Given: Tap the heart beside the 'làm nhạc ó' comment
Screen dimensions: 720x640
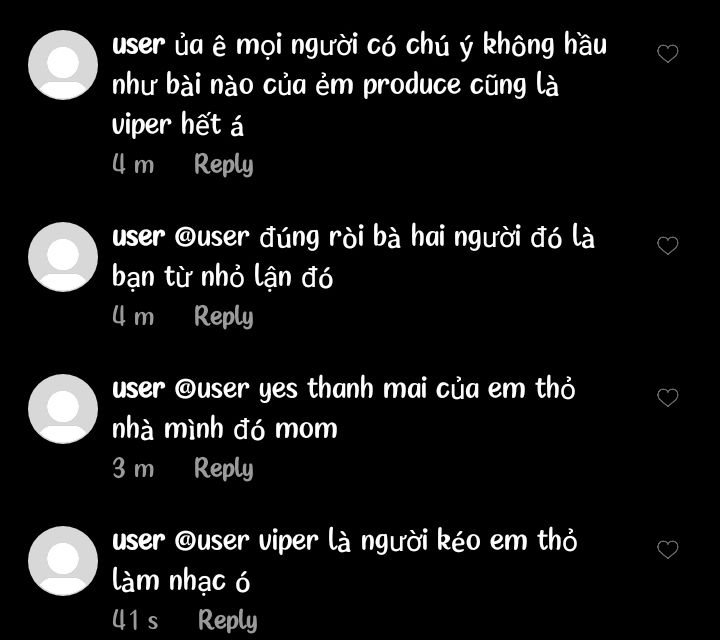Looking at the screenshot, I should coord(668,550).
